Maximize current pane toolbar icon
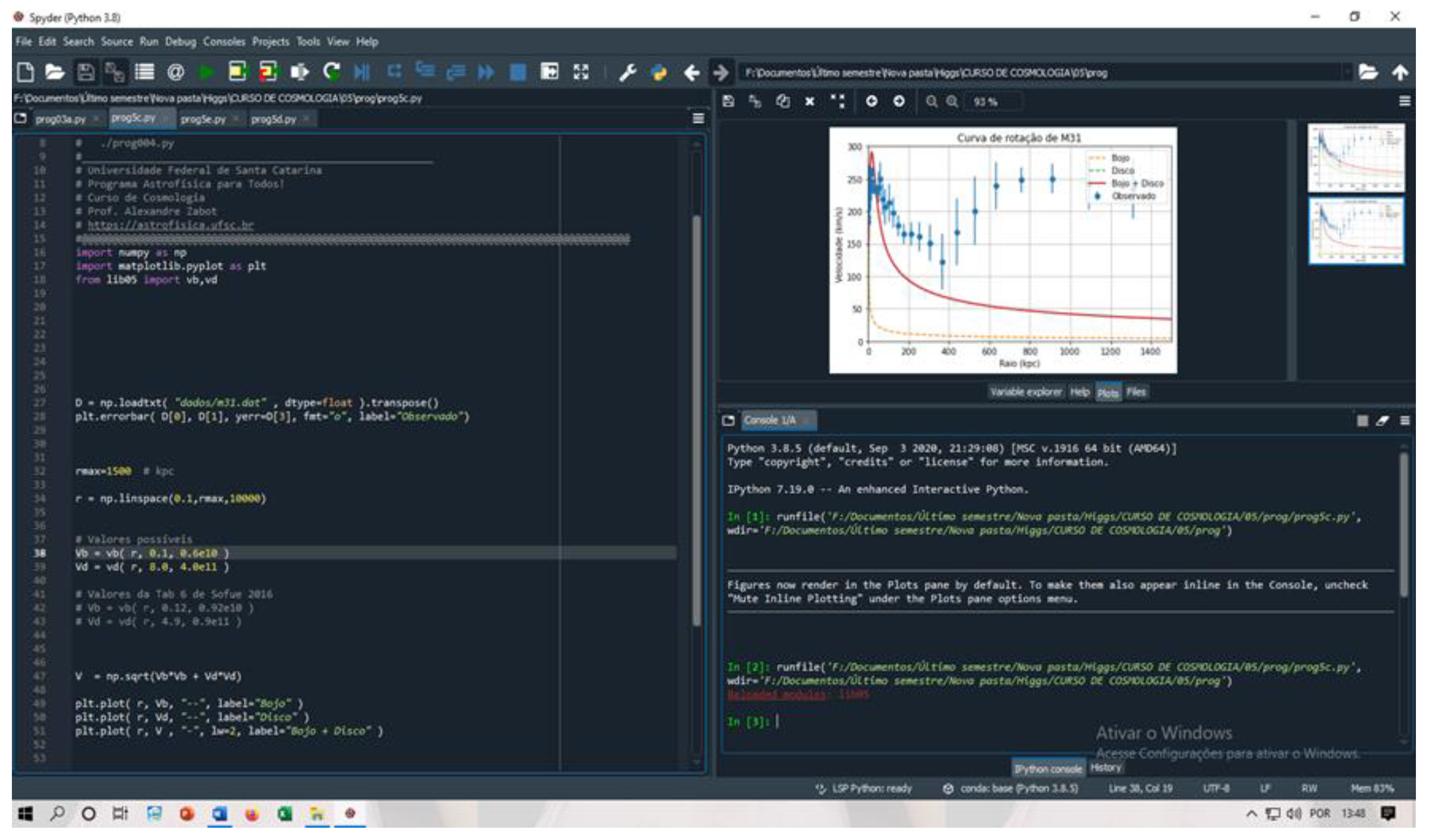Image resolution: width=1429 pixels, height=840 pixels. (549, 72)
